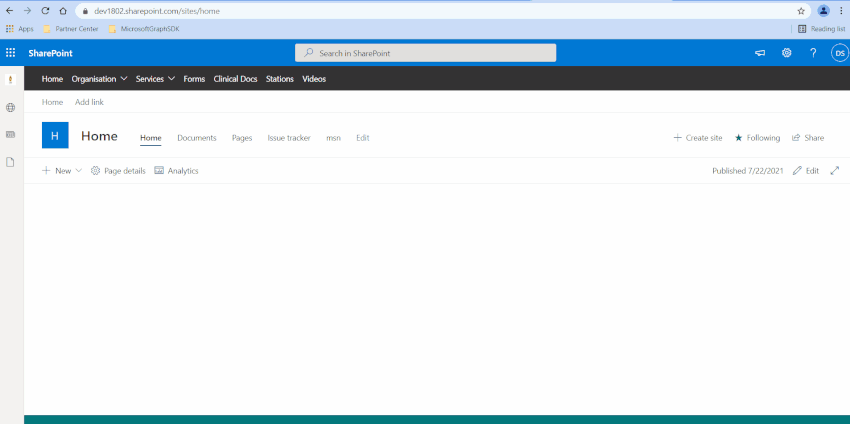The height and width of the screenshot is (424, 850).
Task: Open the help question mark icon
Action: click(x=813, y=53)
